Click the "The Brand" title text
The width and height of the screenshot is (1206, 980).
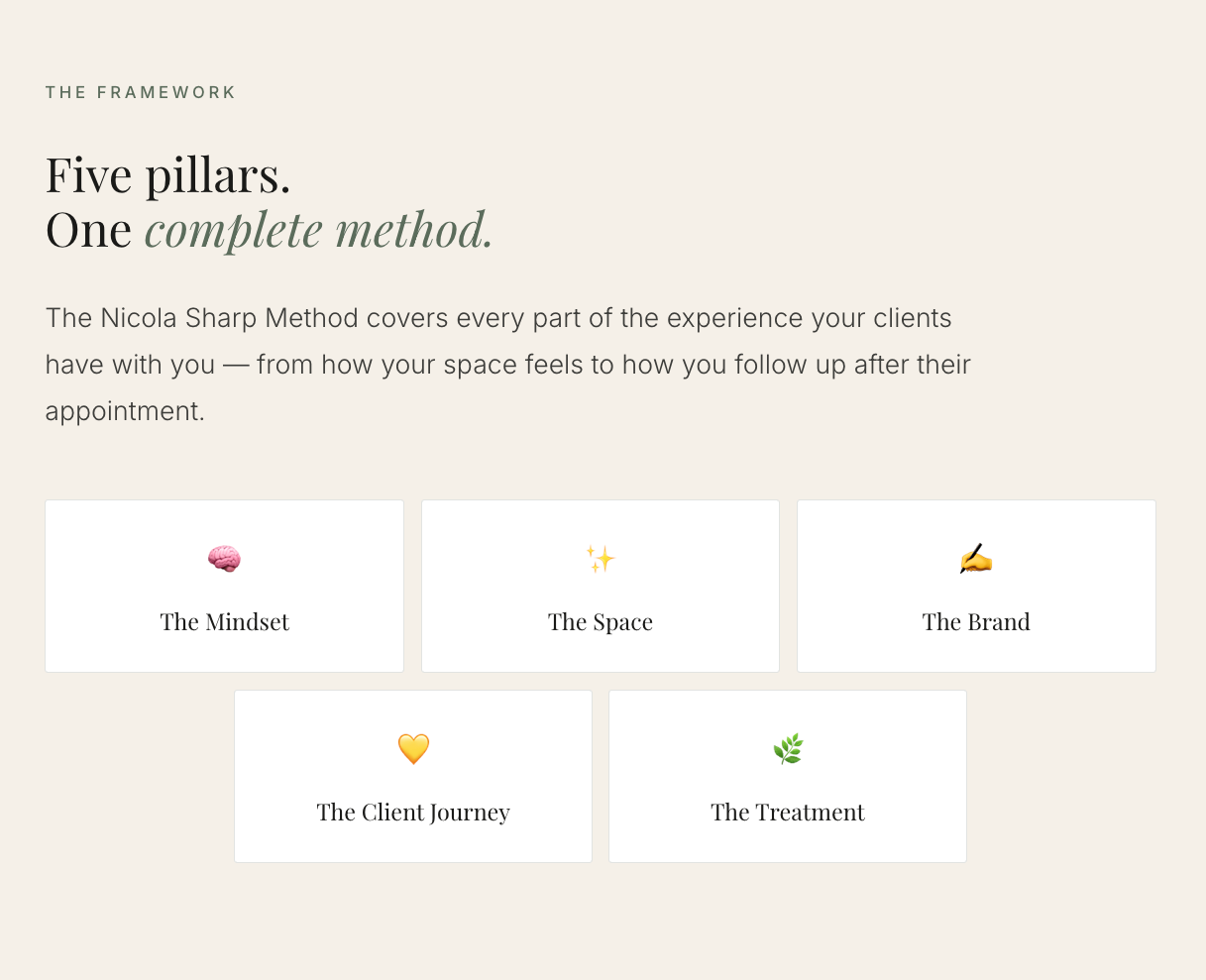[x=976, y=622]
